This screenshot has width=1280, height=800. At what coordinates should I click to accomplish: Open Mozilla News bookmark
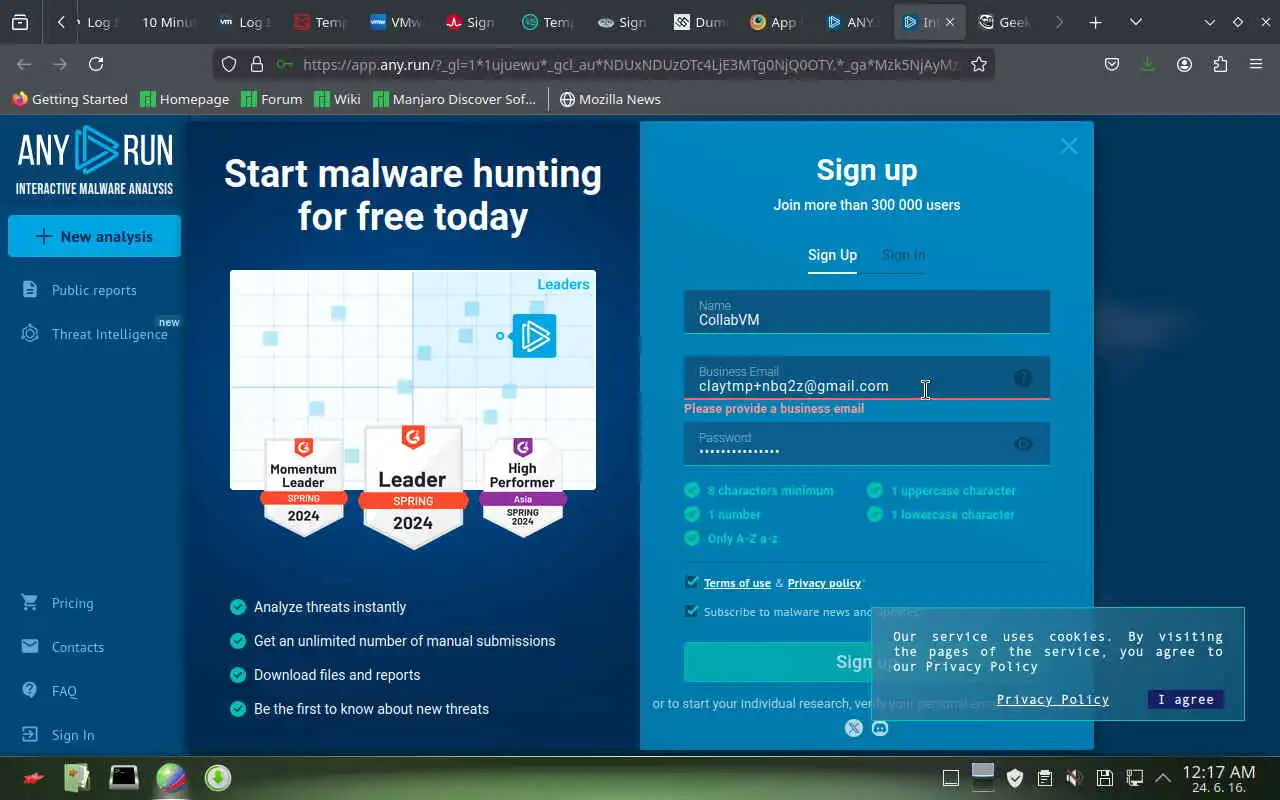pyautogui.click(x=610, y=99)
